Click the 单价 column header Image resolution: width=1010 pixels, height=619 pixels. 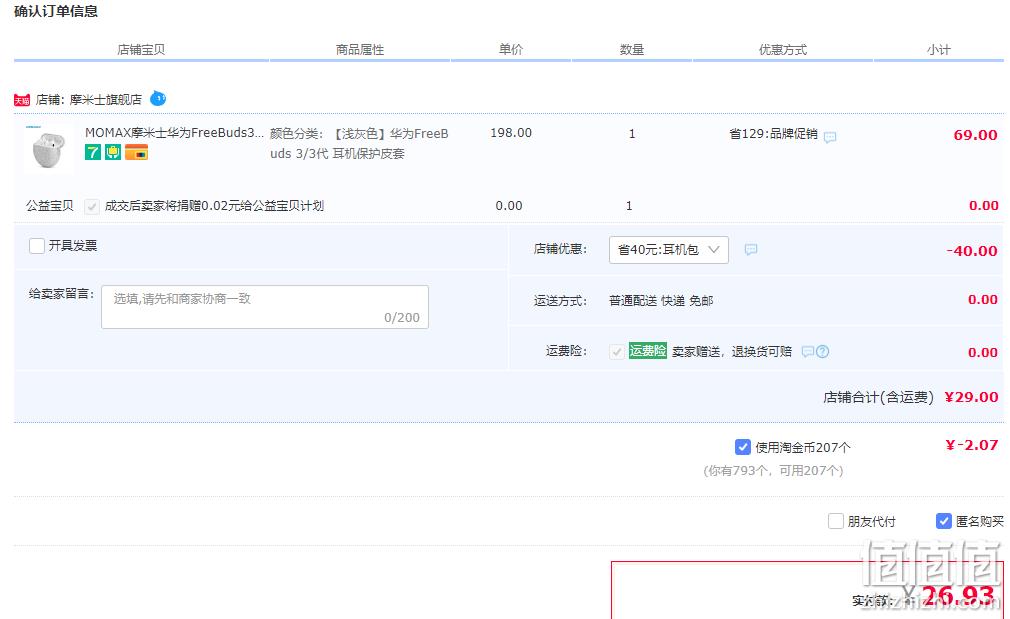click(511, 49)
